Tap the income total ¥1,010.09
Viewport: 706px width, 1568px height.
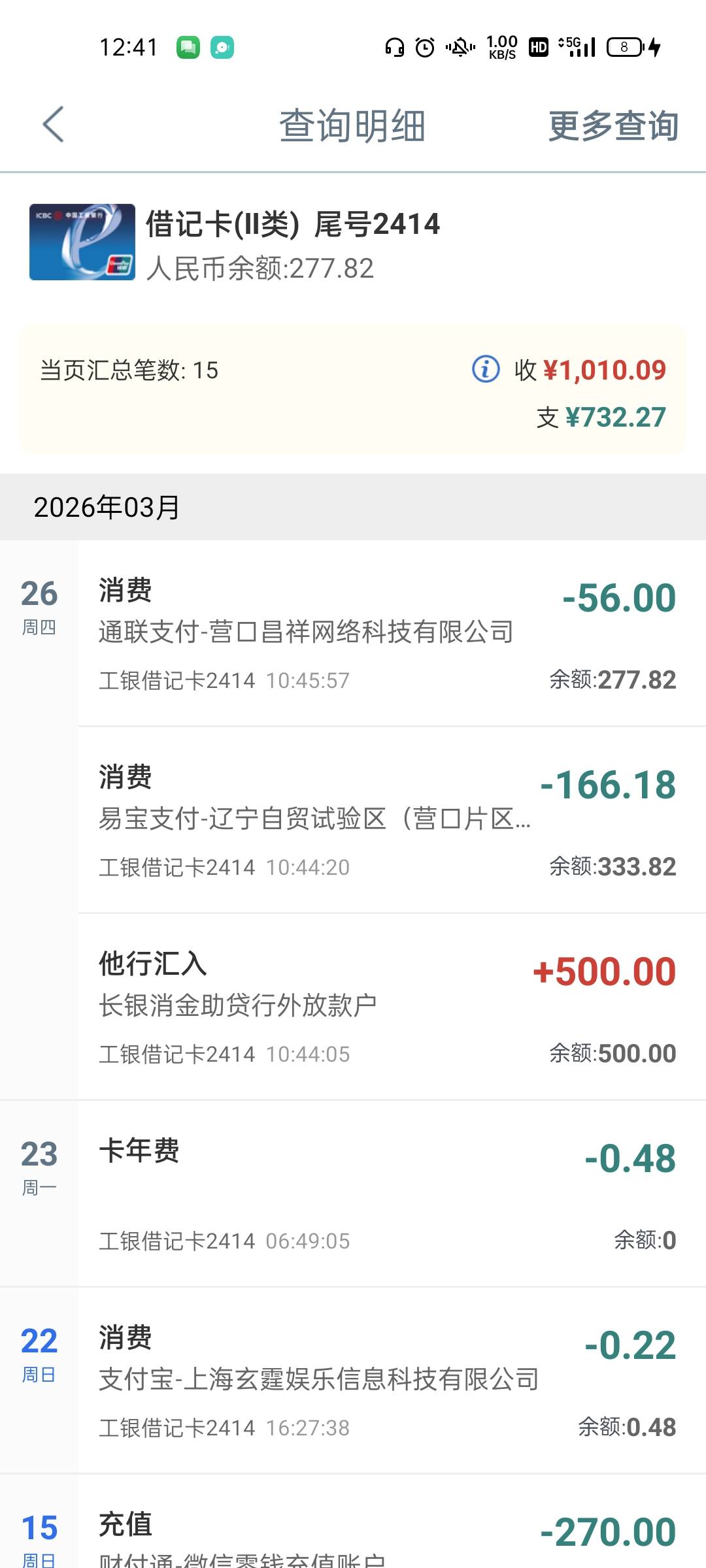coord(604,370)
